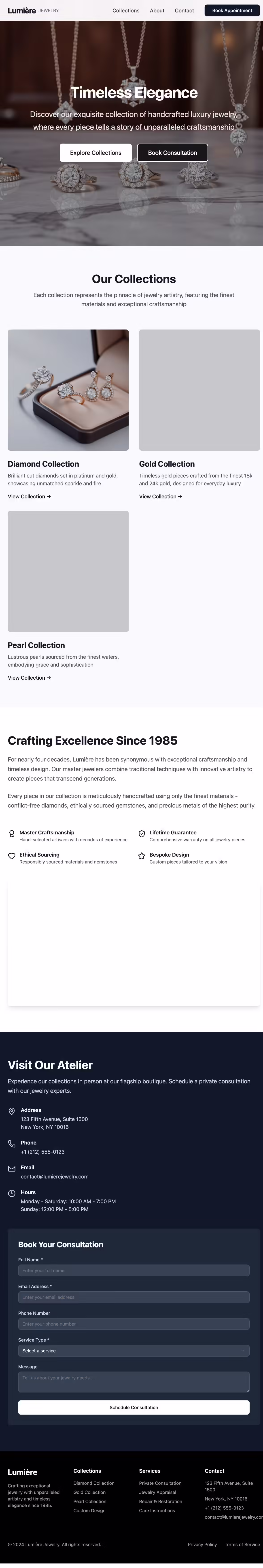This screenshot has width=263, height=1568.
Task: Go to About in the navigation bar
Action: coord(157,10)
